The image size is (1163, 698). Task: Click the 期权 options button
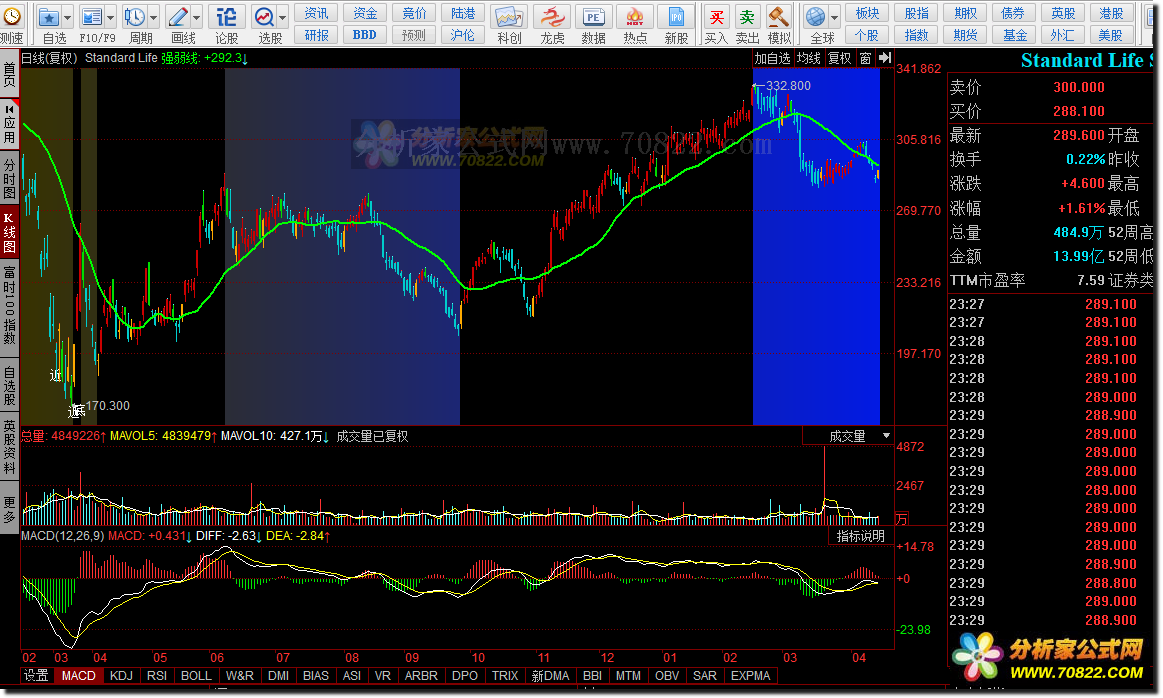point(966,13)
